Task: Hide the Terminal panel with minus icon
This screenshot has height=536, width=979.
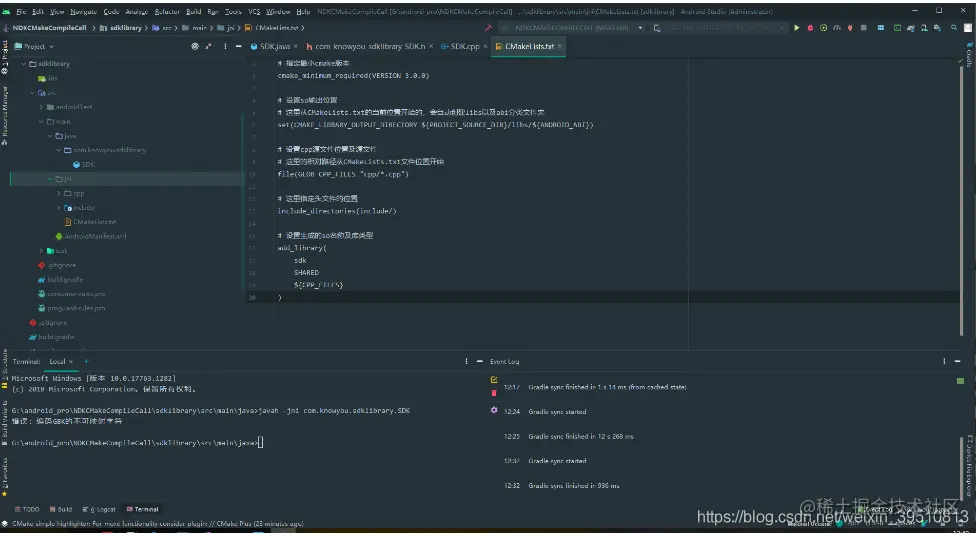Action: [480, 361]
